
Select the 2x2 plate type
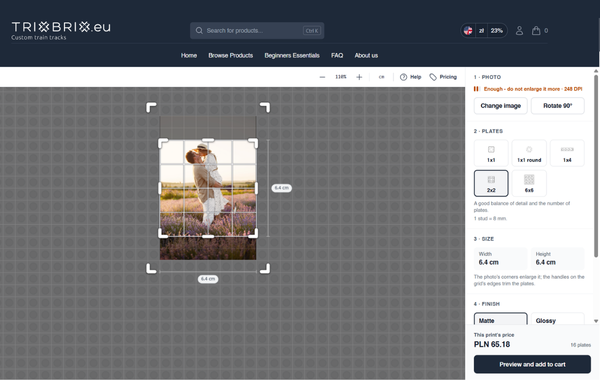[491, 183]
